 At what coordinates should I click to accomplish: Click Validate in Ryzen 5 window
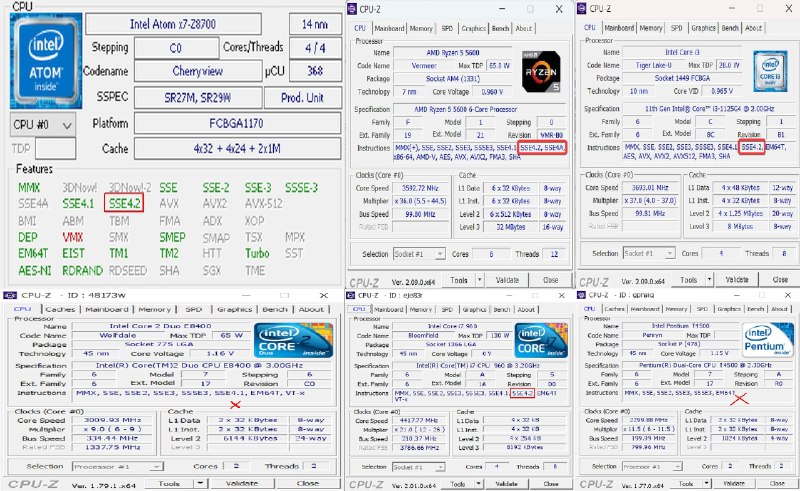pyautogui.click(x=507, y=280)
